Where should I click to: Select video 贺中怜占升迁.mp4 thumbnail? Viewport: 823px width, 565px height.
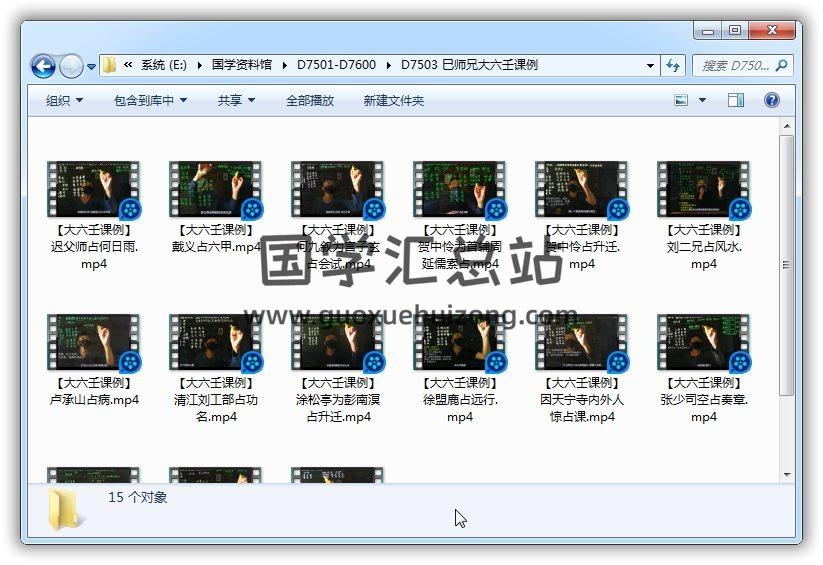(x=581, y=189)
